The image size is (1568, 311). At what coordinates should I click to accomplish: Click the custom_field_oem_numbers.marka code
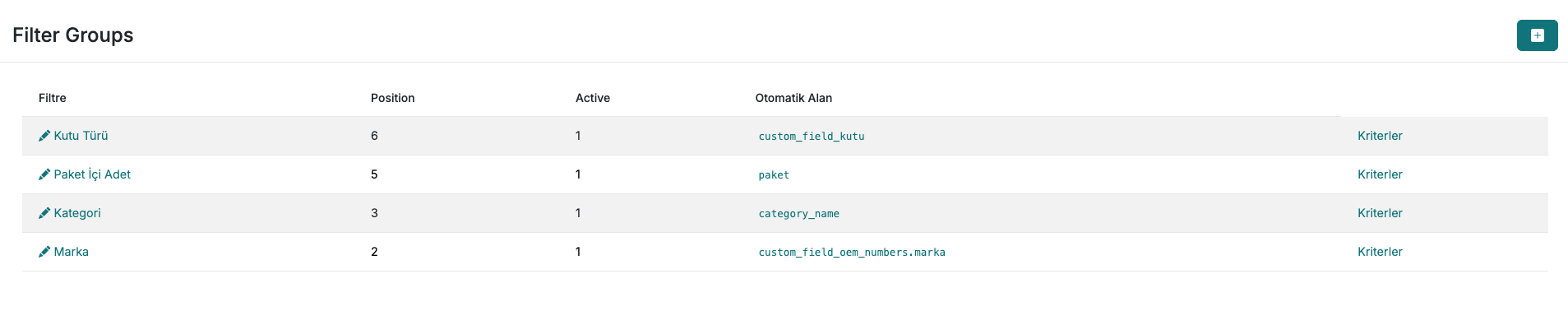[852, 253]
